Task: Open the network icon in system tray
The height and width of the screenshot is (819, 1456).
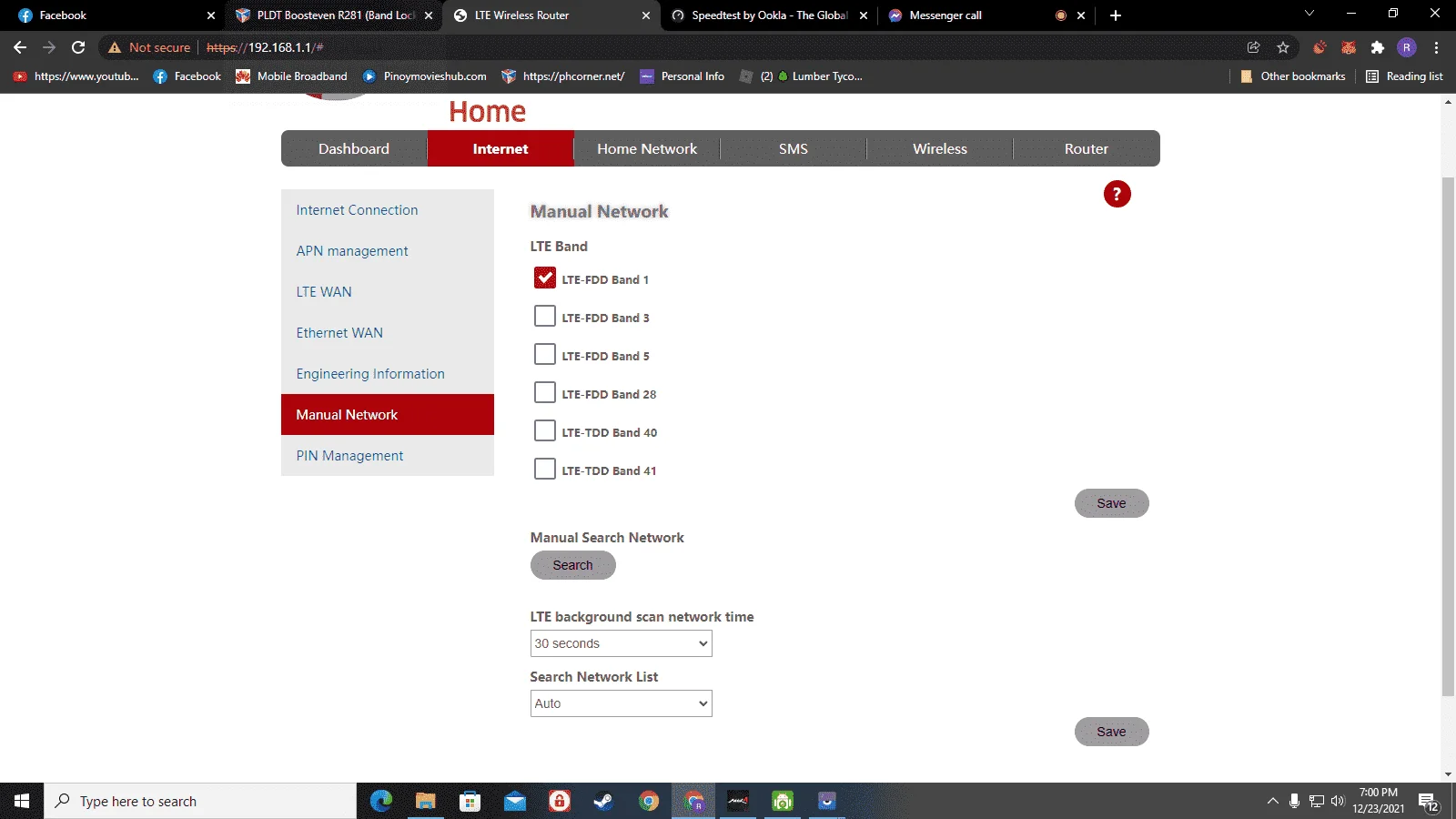Action: point(1316,801)
